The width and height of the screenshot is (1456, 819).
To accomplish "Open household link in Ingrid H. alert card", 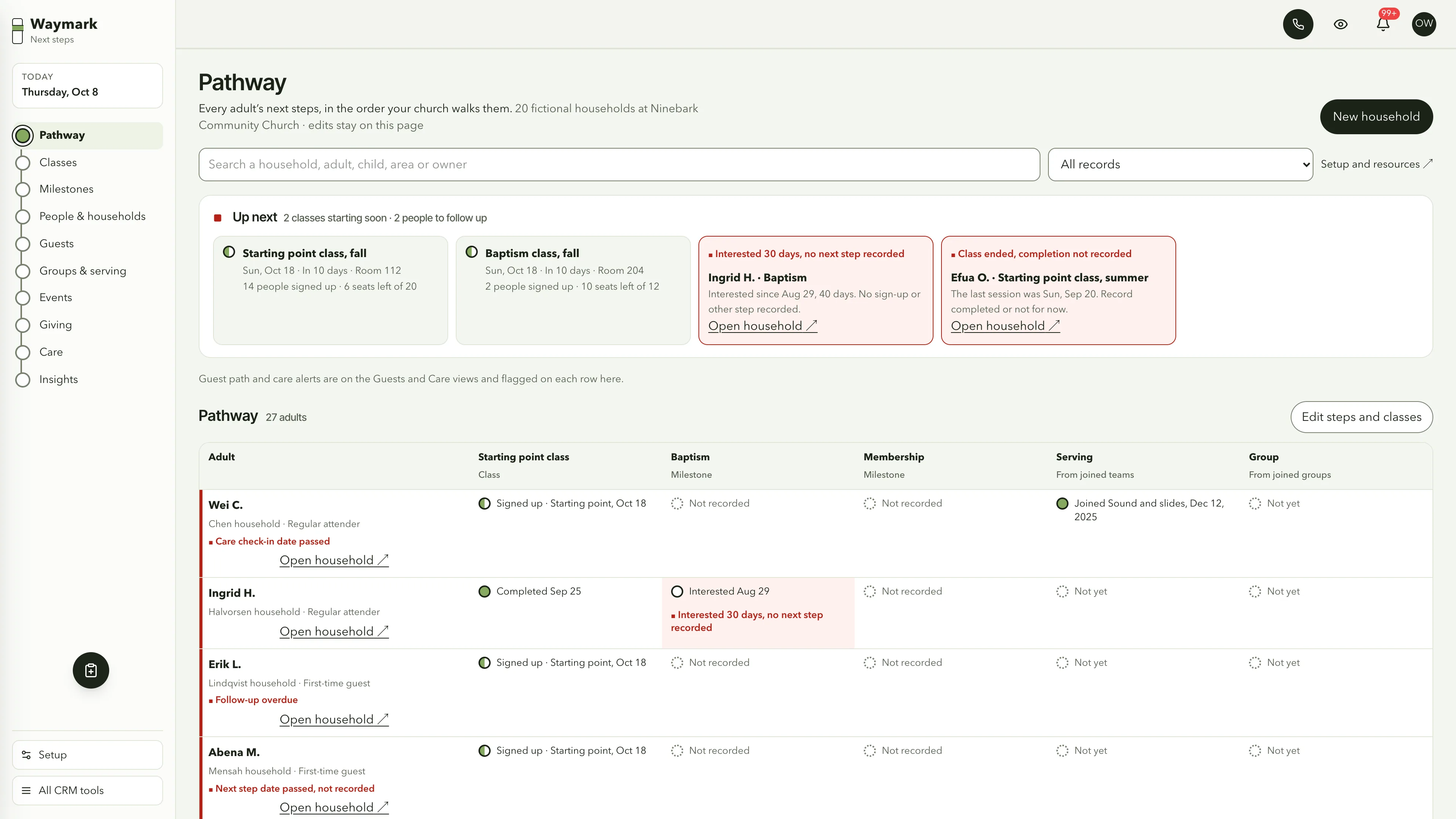I will (763, 326).
